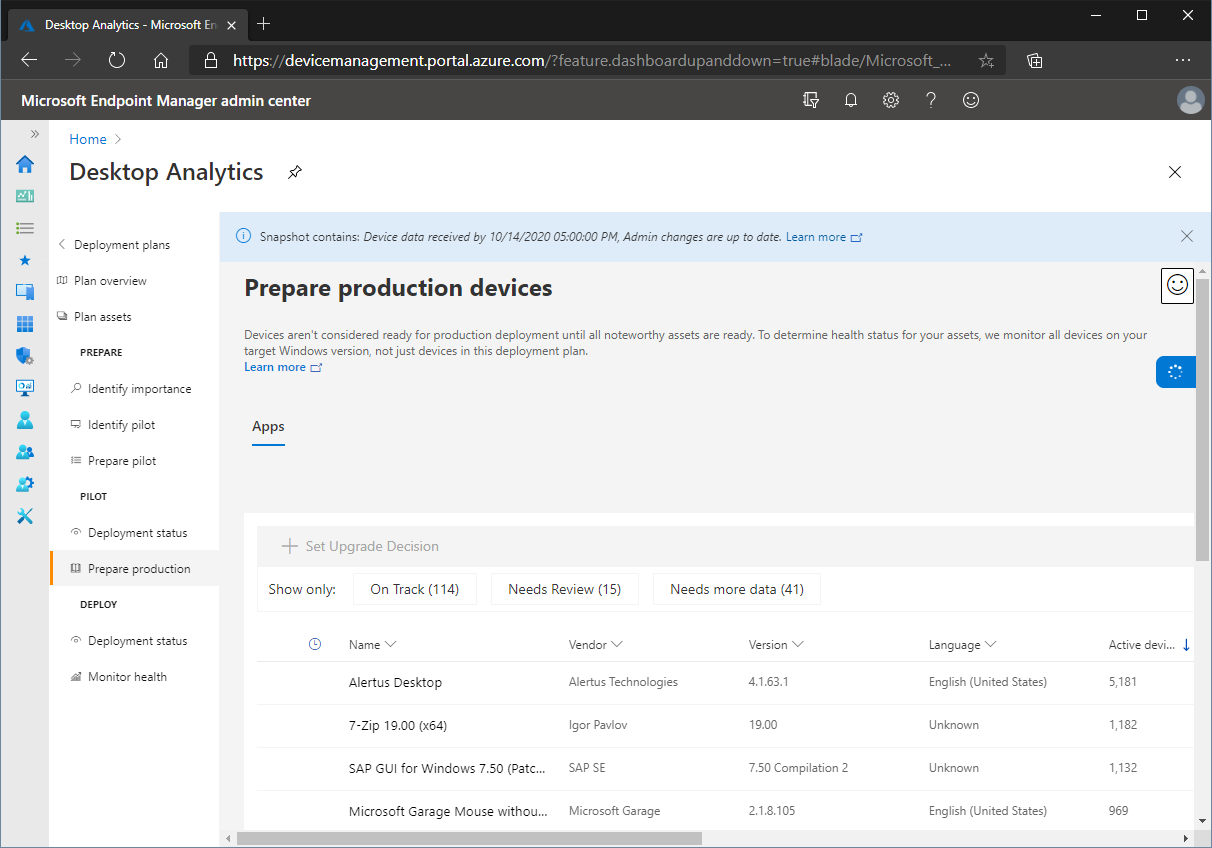Open the Directory and subscription filter icon
The height and width of the screenshot is (848, 1212).
[811, 100]
